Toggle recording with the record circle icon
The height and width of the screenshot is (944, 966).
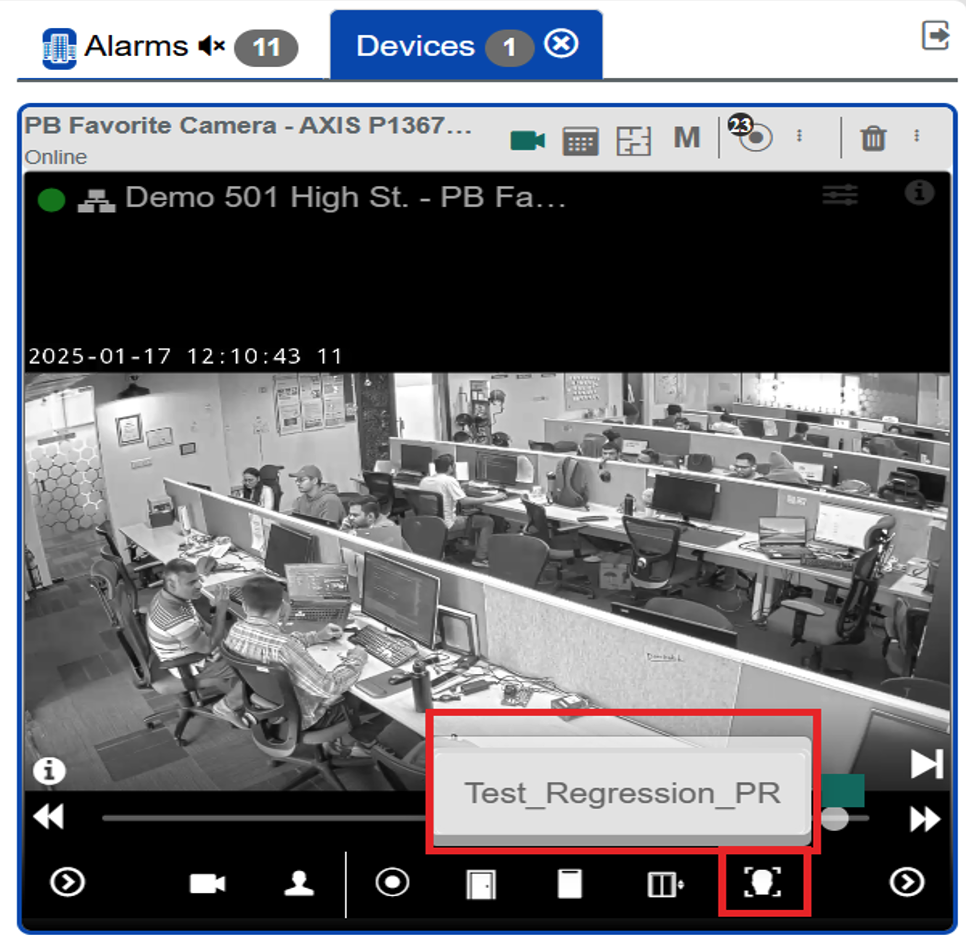pos(391,883)
